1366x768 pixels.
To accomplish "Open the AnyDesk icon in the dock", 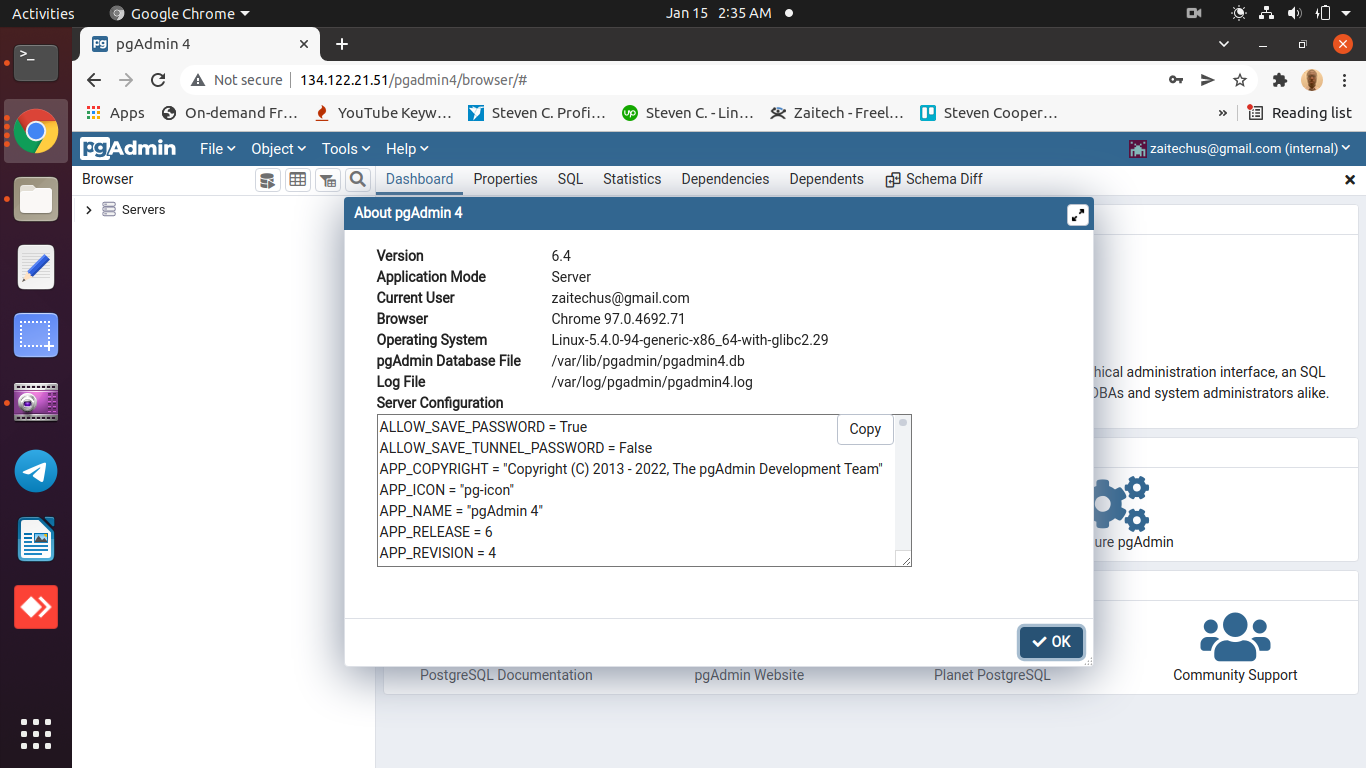I will [x=36, y=607].
